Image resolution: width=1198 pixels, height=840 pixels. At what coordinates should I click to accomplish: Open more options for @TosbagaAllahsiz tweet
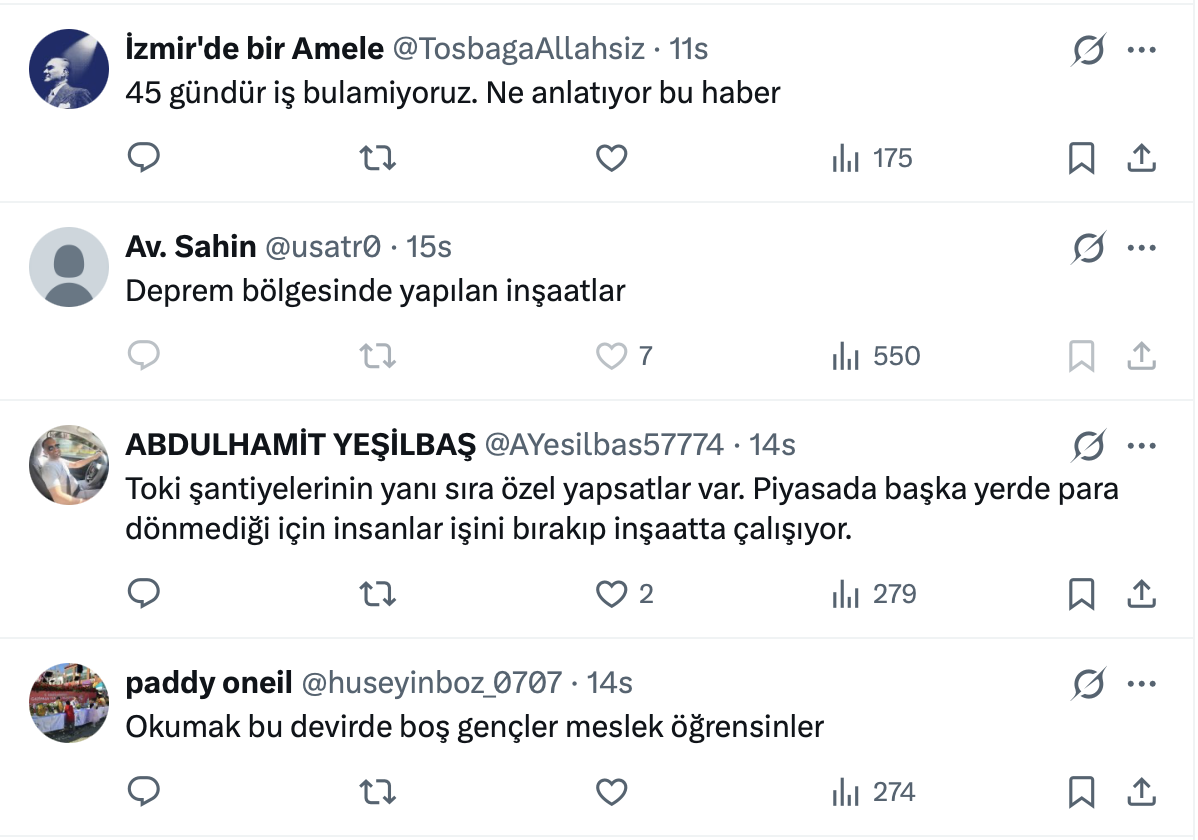click(x=1141, y=49)
